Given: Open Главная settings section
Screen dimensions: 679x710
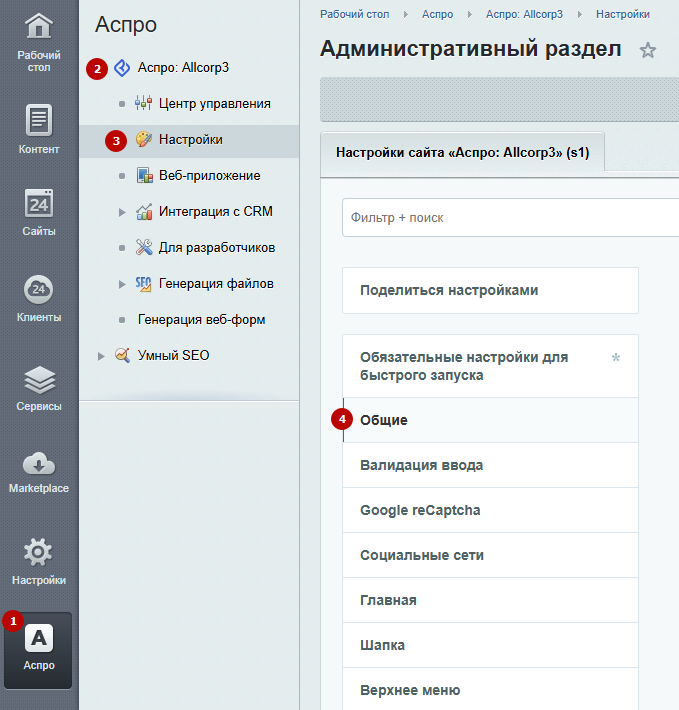Looking at the screenshot, I should [490, 600].
